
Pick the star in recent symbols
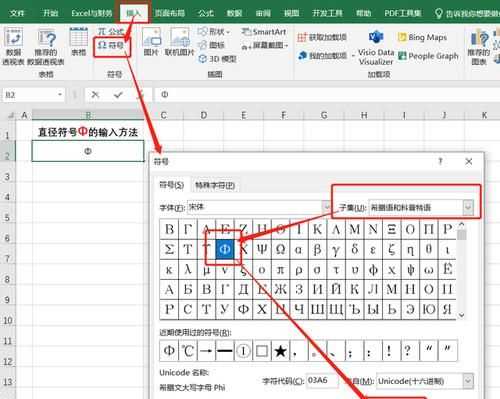click(x=280, y=351)
